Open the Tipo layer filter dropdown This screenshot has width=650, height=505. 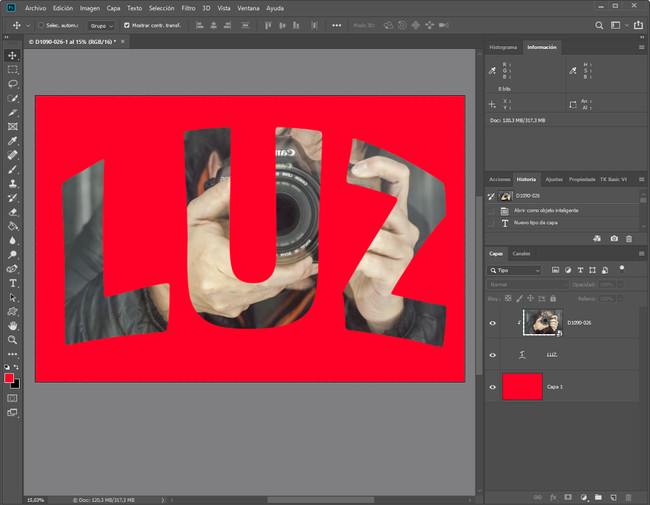click(x=515, y=270)
